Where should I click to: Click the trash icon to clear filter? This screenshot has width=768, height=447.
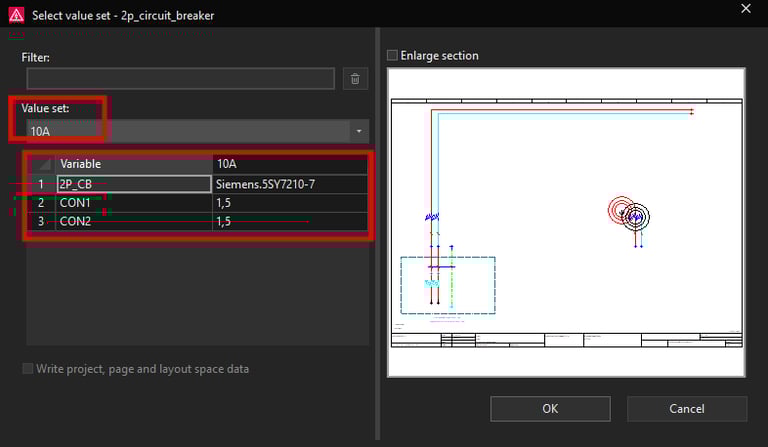tap(355, 78)
